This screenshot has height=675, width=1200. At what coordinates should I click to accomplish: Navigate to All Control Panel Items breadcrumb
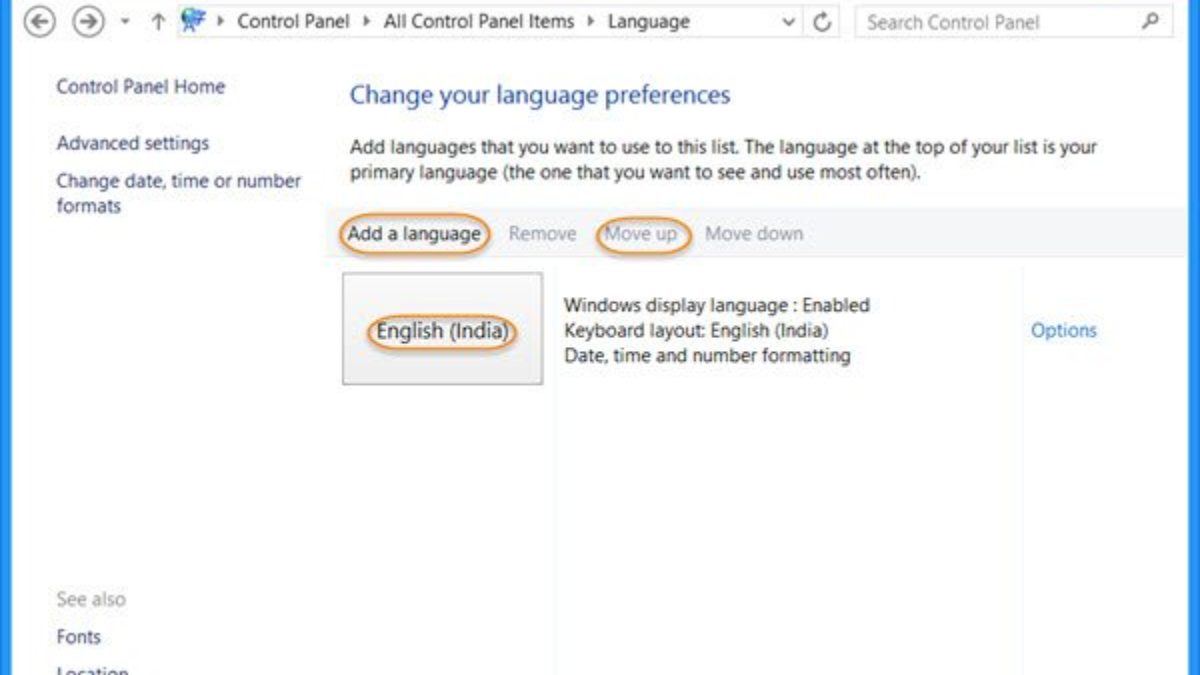[x=479, y=22]
